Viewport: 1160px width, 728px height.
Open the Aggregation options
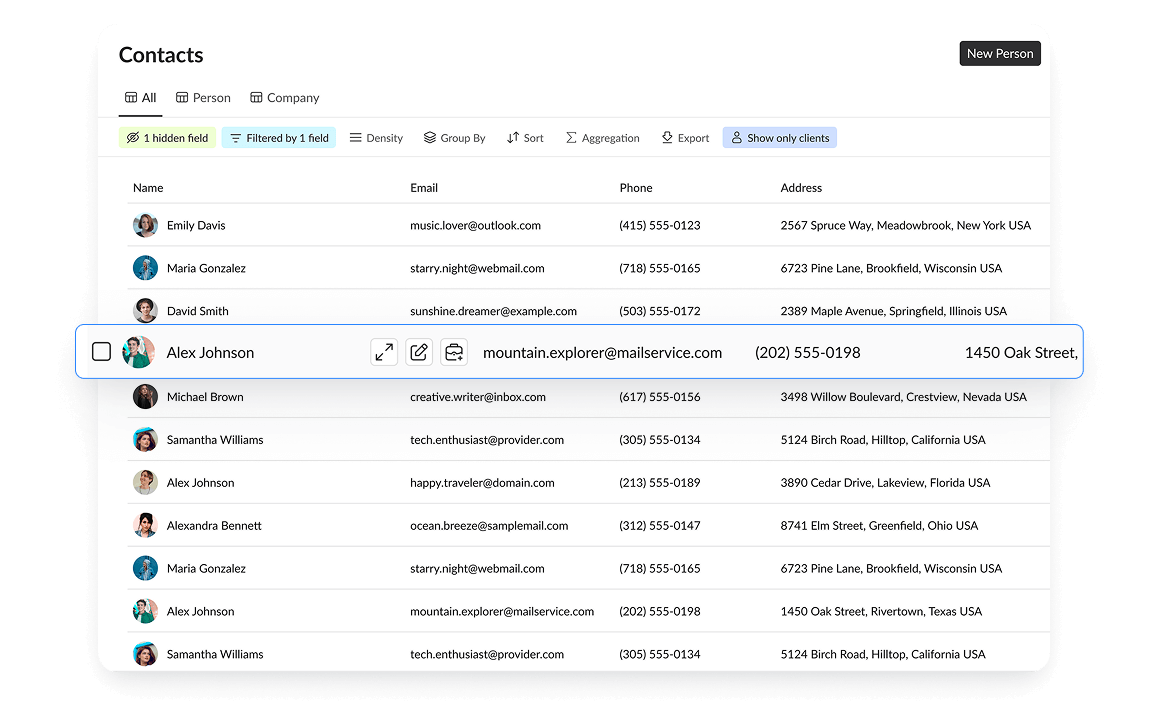pyautogui.click(x=602, y=138)
